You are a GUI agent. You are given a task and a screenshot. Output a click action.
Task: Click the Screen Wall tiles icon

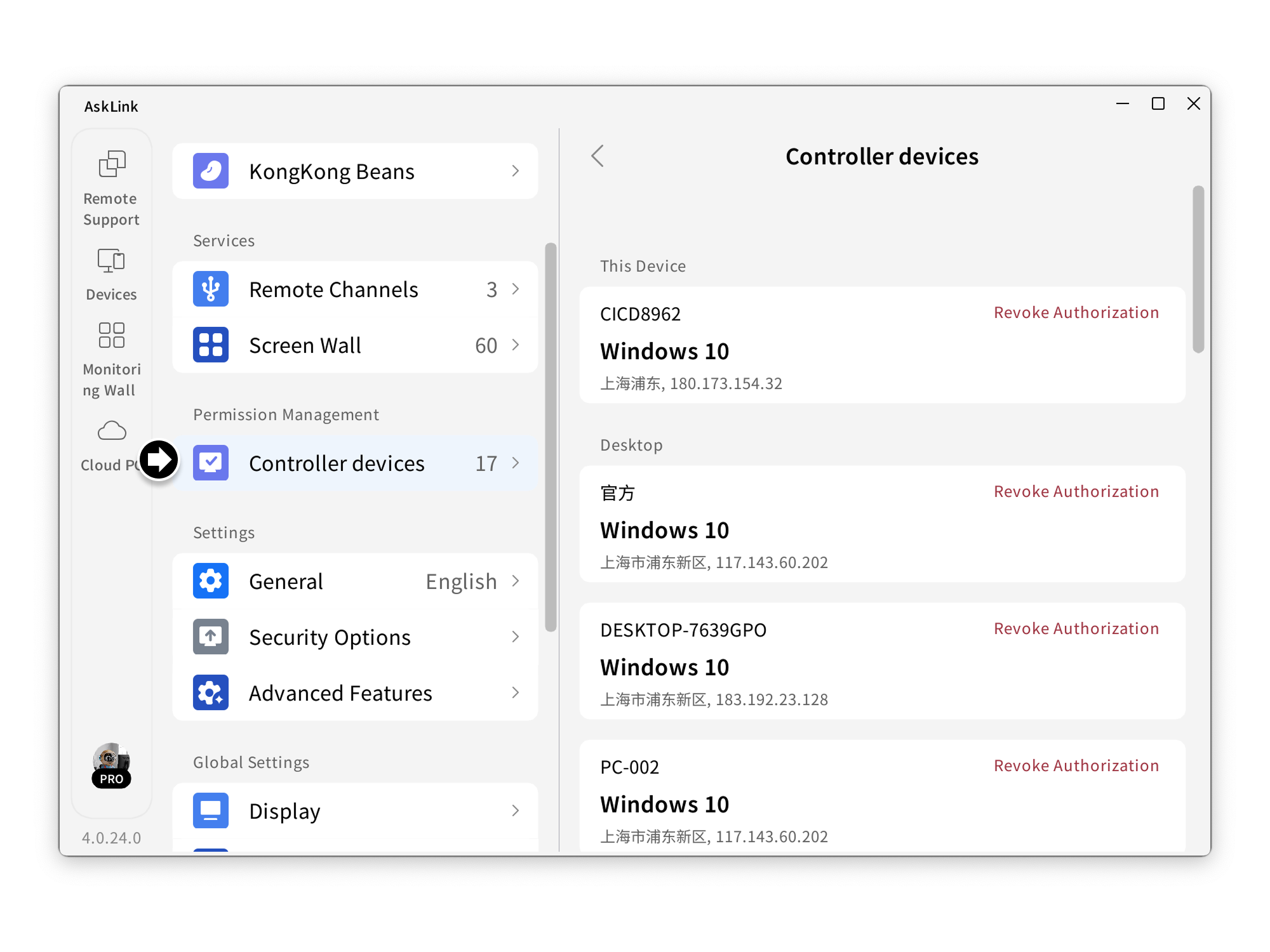tap(211, 345)
